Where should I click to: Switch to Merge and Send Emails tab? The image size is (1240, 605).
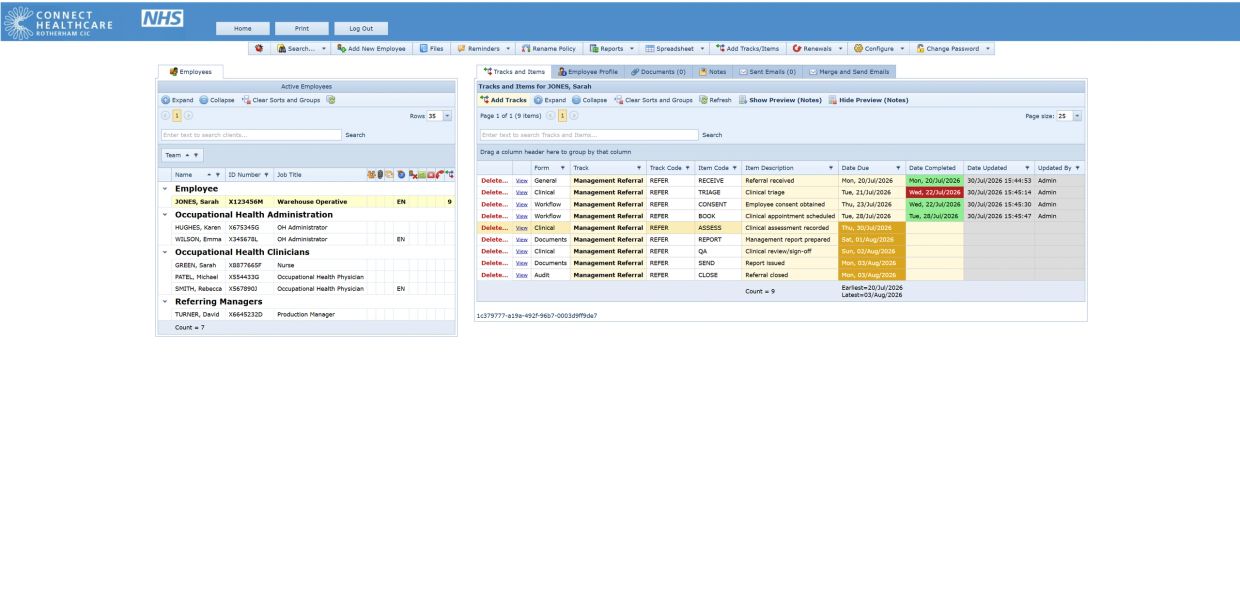point(850,71)
